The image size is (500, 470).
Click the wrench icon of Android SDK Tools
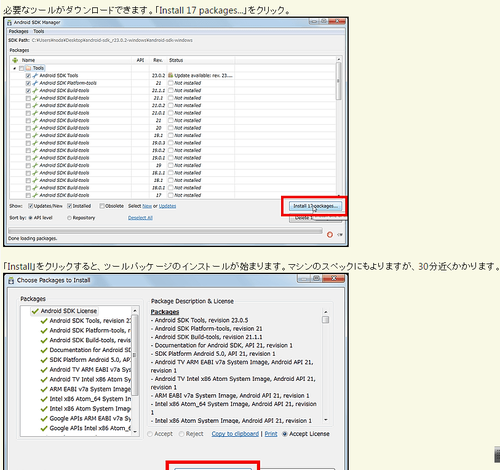pyautogui.click(x=35, y=76)
